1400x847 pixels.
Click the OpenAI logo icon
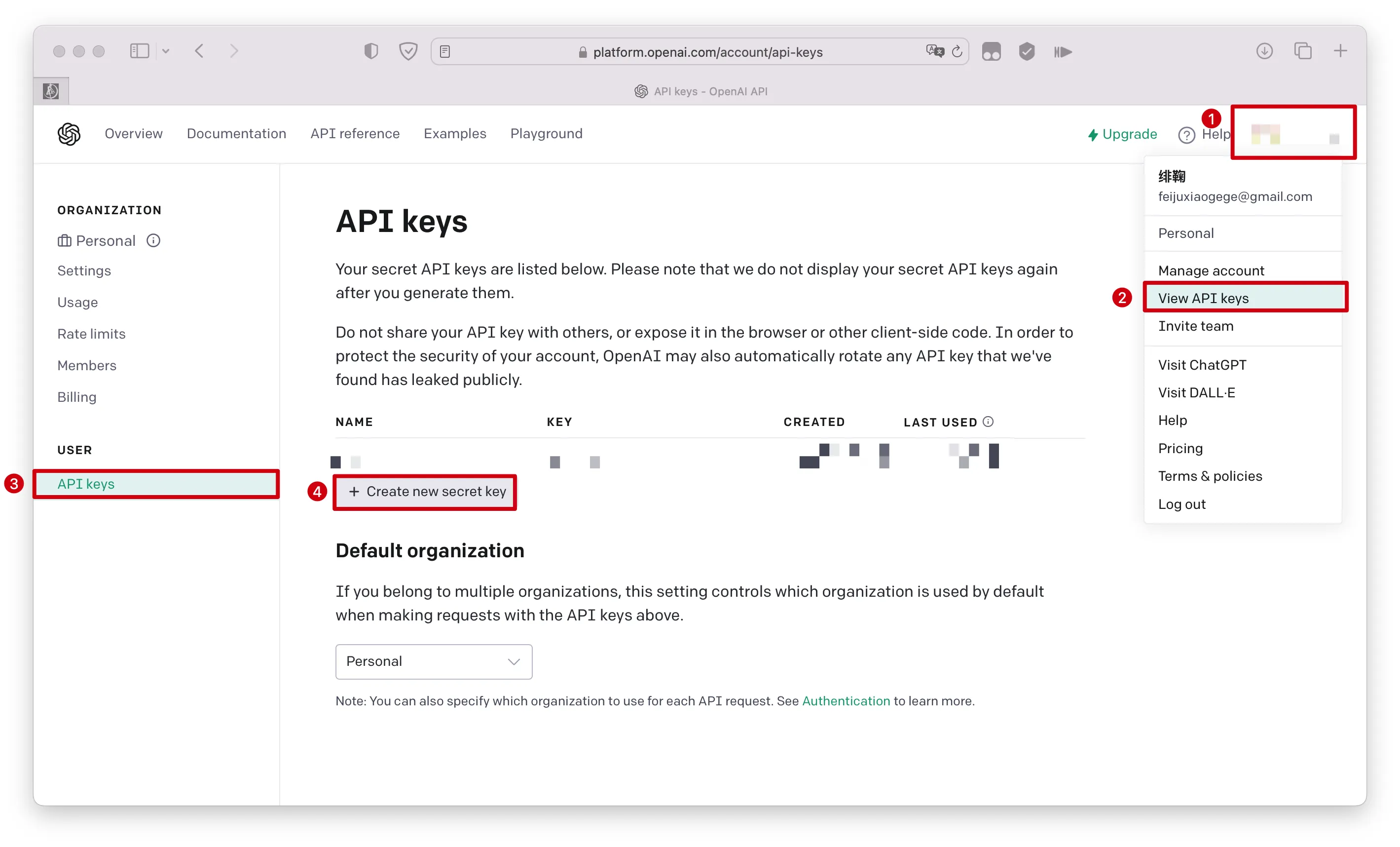pos(69,134)
